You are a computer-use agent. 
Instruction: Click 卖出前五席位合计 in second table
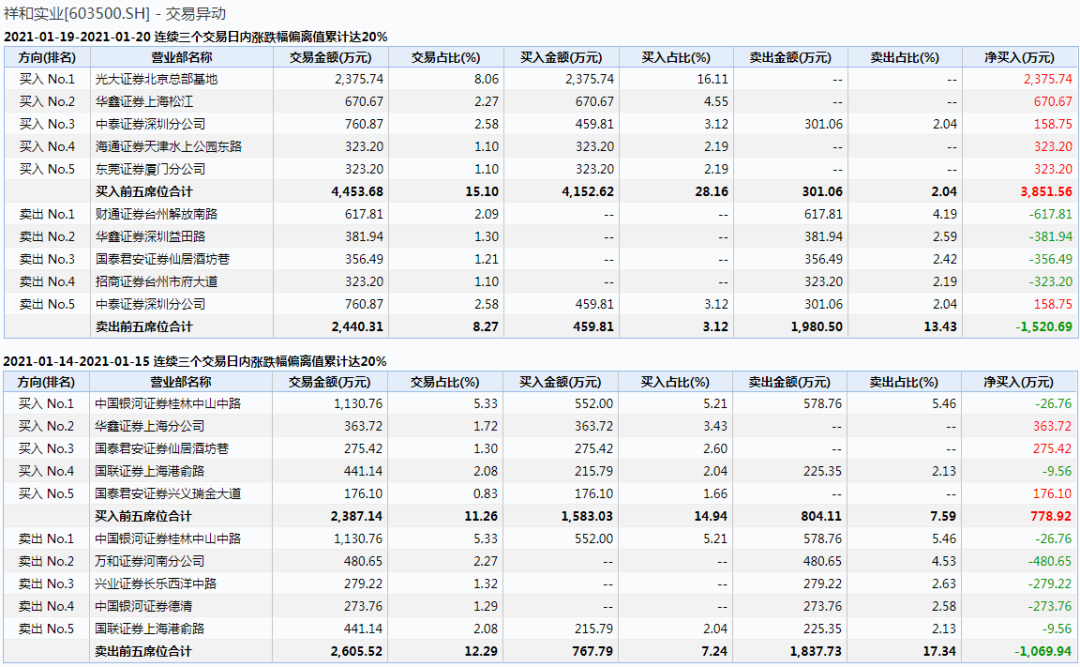pos(143,651)
